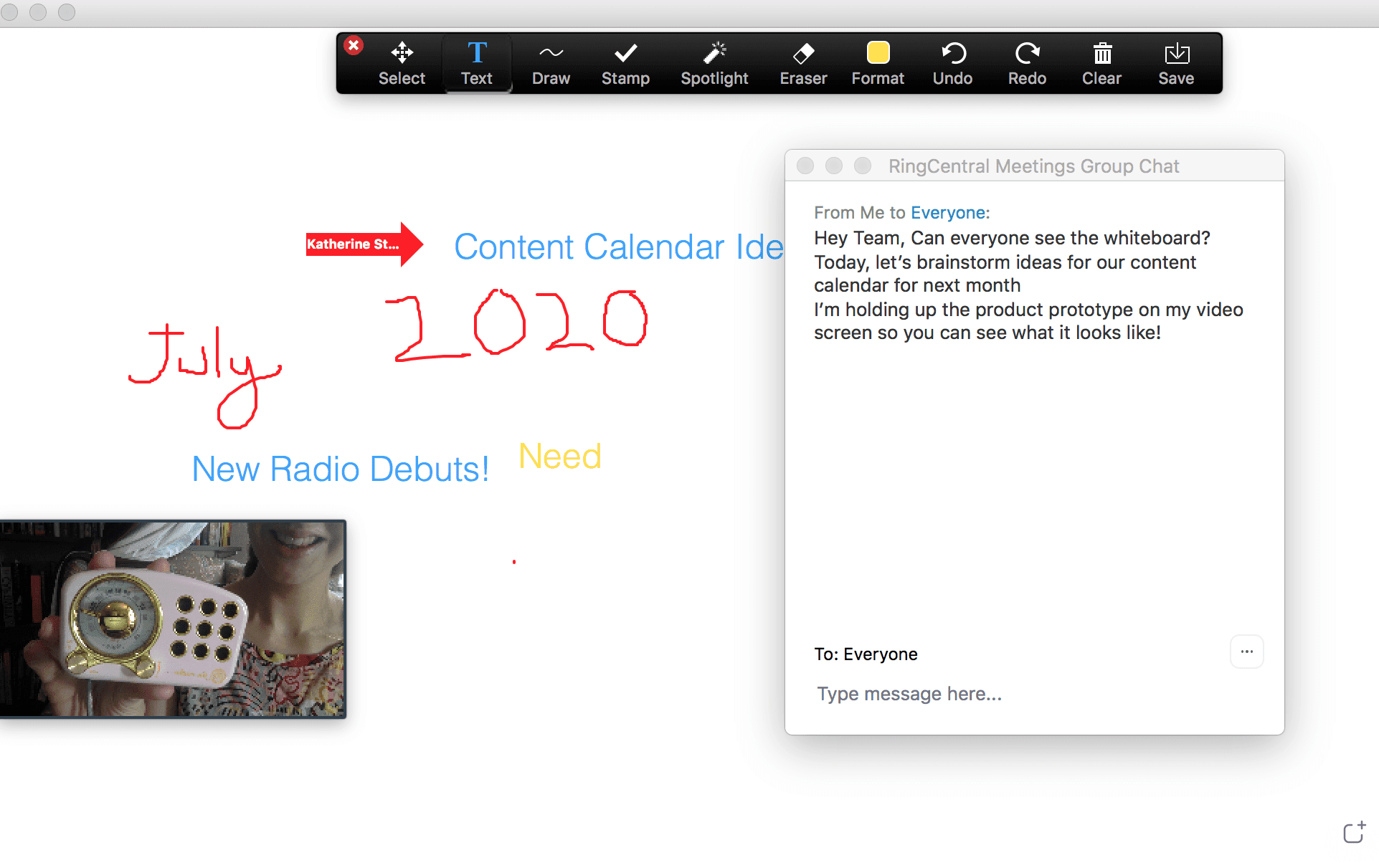
Task: Minimize the Group Chat window
Action: coord(833,166)
